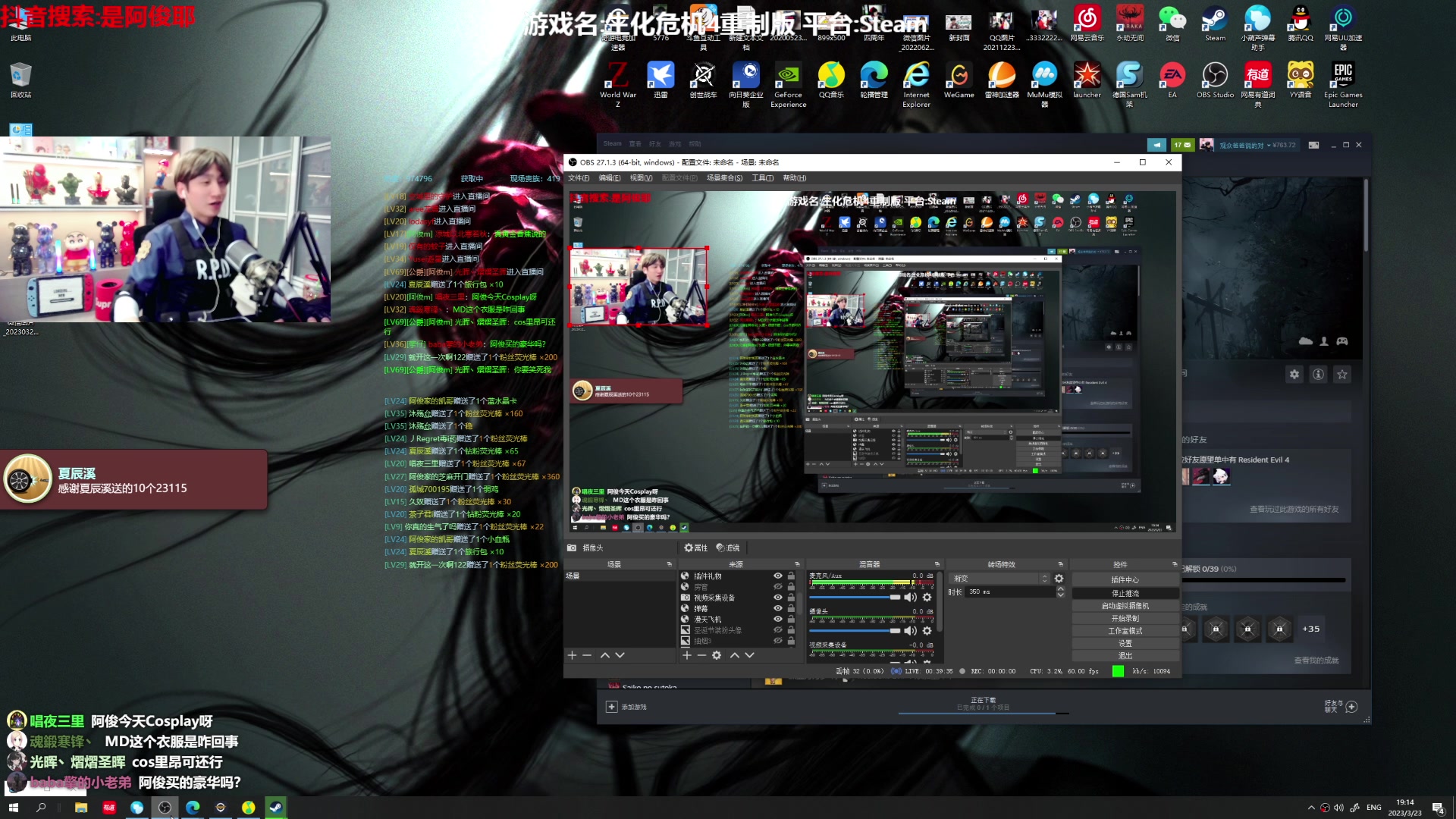Open WeGame desktop shortcut

(959, 80)
